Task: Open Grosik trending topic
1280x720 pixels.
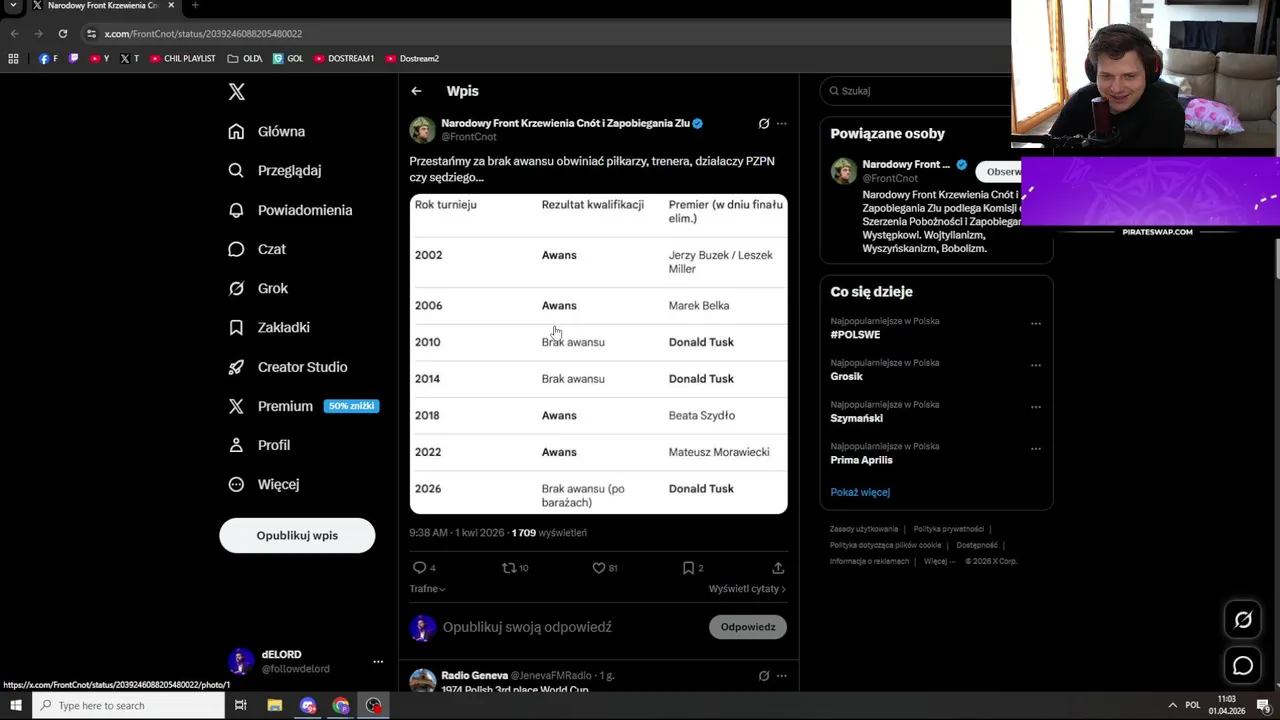Action: [x=846, y=377]
